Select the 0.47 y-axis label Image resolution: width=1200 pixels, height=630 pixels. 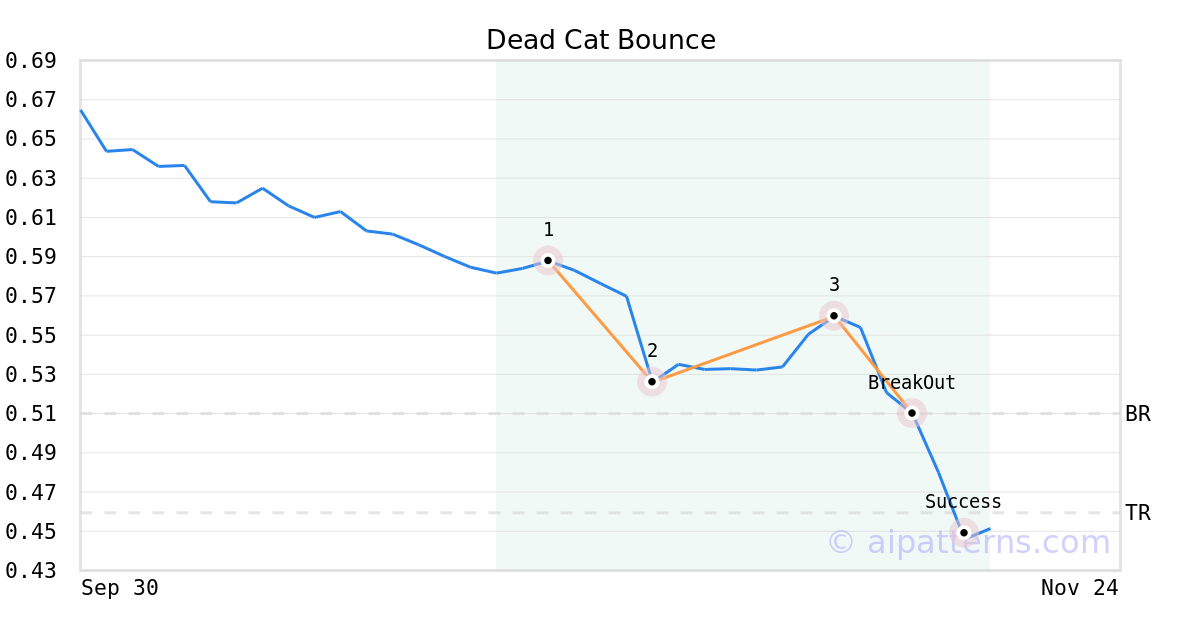(x=30, y=492)
